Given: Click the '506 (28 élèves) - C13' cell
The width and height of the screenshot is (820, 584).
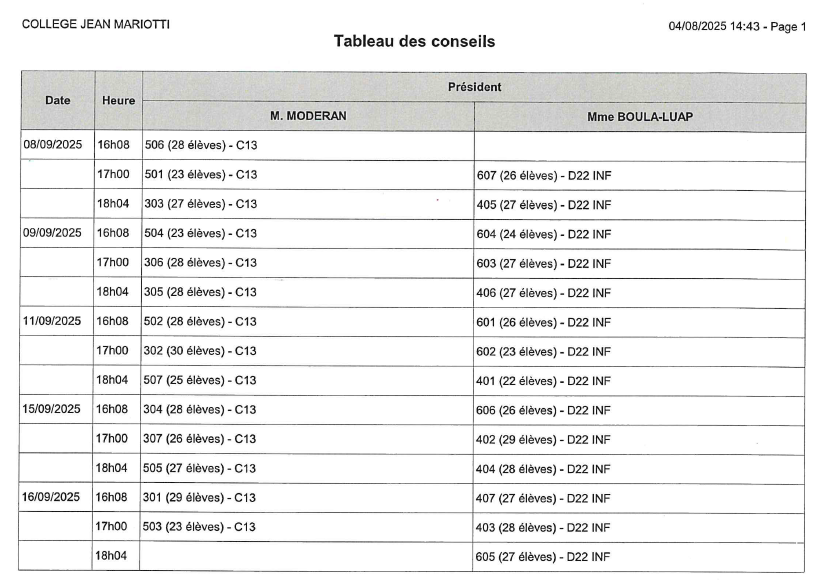Looking at the screenshot, I should (x=201, y=146).
